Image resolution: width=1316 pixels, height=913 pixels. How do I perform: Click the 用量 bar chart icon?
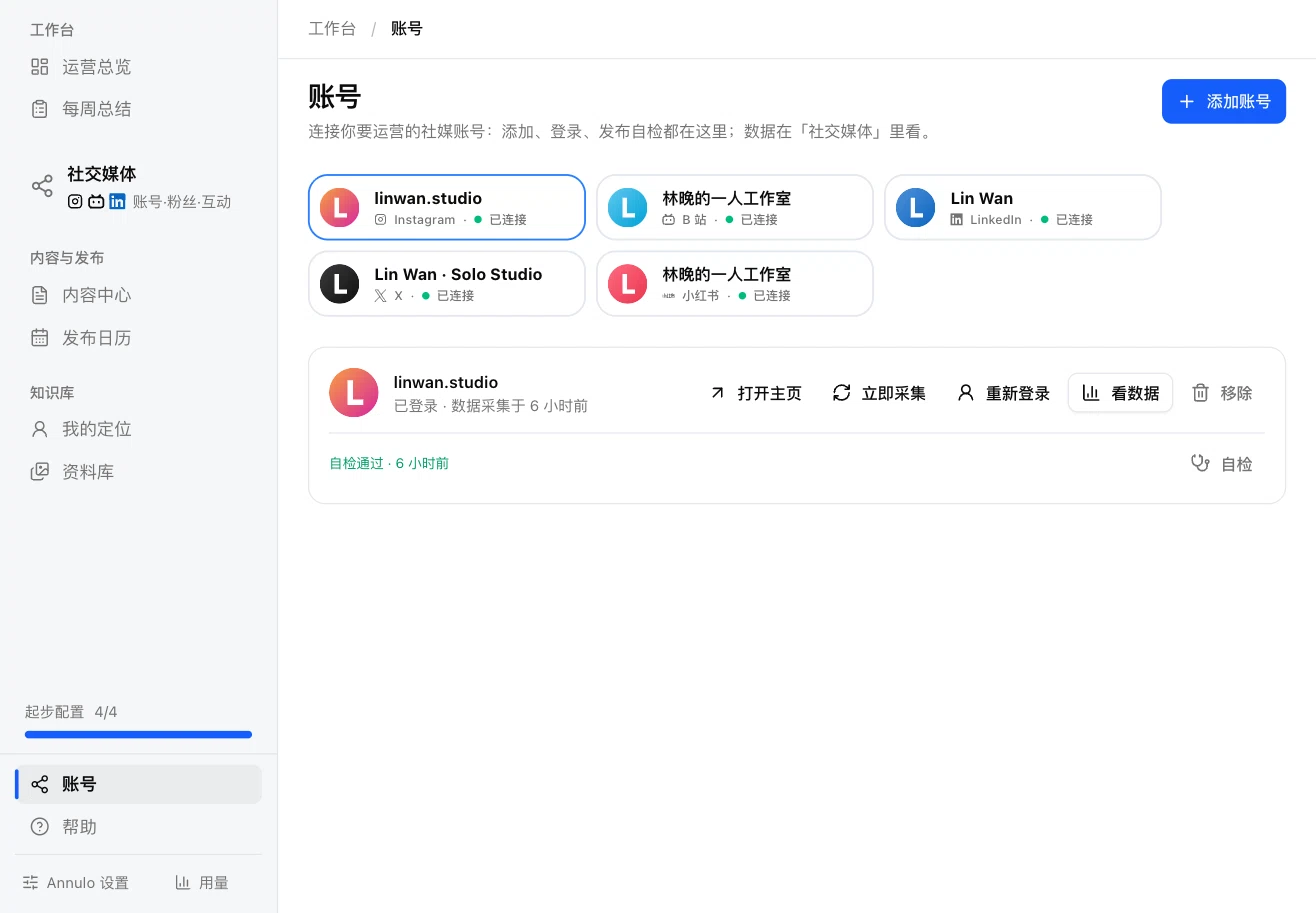click(x=183, y=882)
